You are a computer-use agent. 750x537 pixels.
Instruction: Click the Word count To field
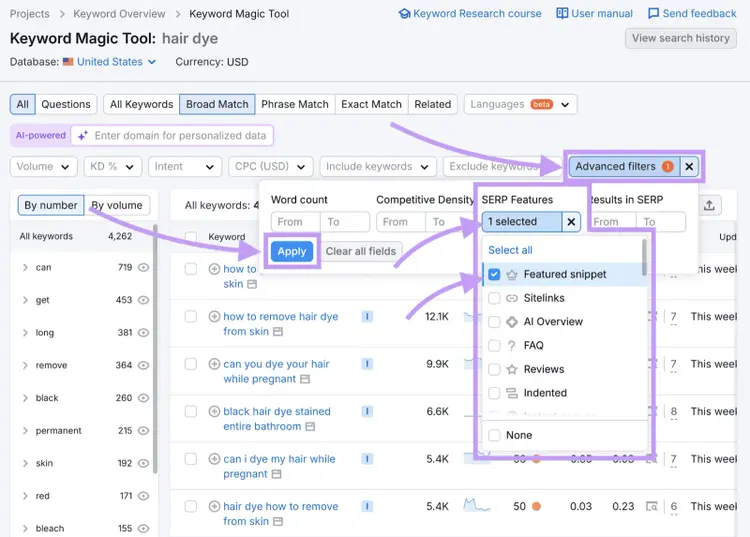click(x=345, y=222)
